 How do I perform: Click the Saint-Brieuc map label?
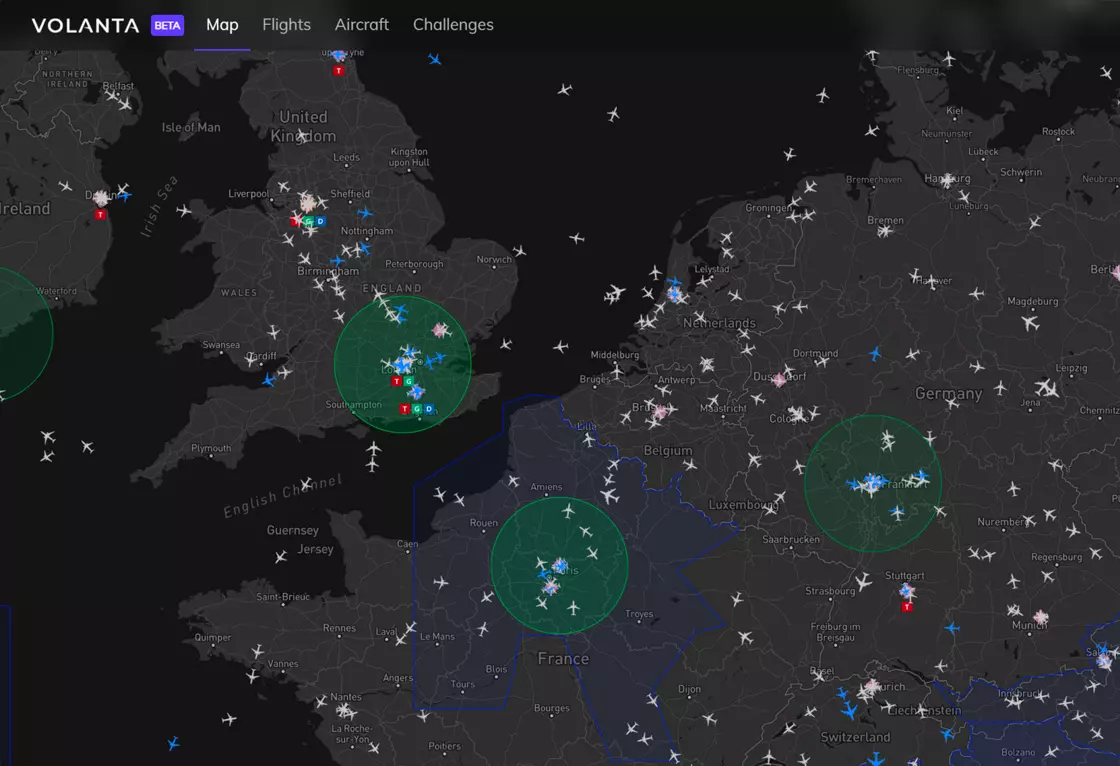tap(283, 597)
